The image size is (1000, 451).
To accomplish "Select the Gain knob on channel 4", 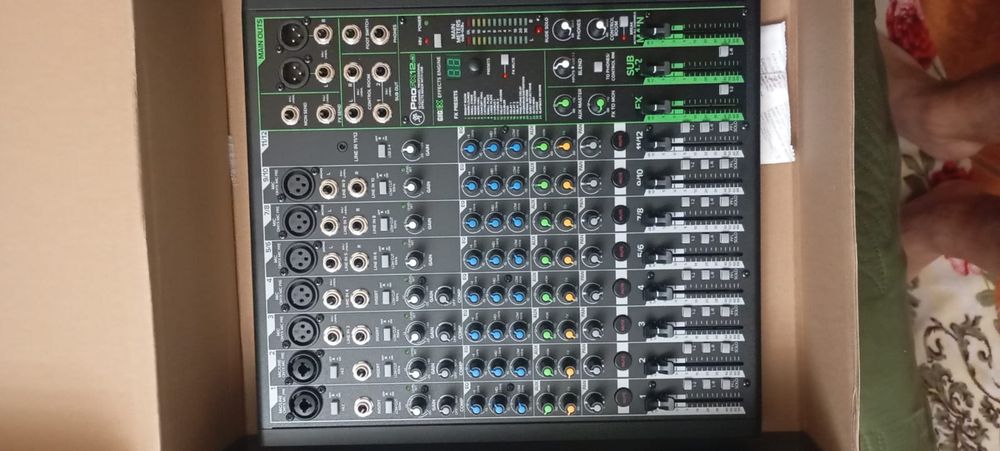I will click(x=416, y=295).
